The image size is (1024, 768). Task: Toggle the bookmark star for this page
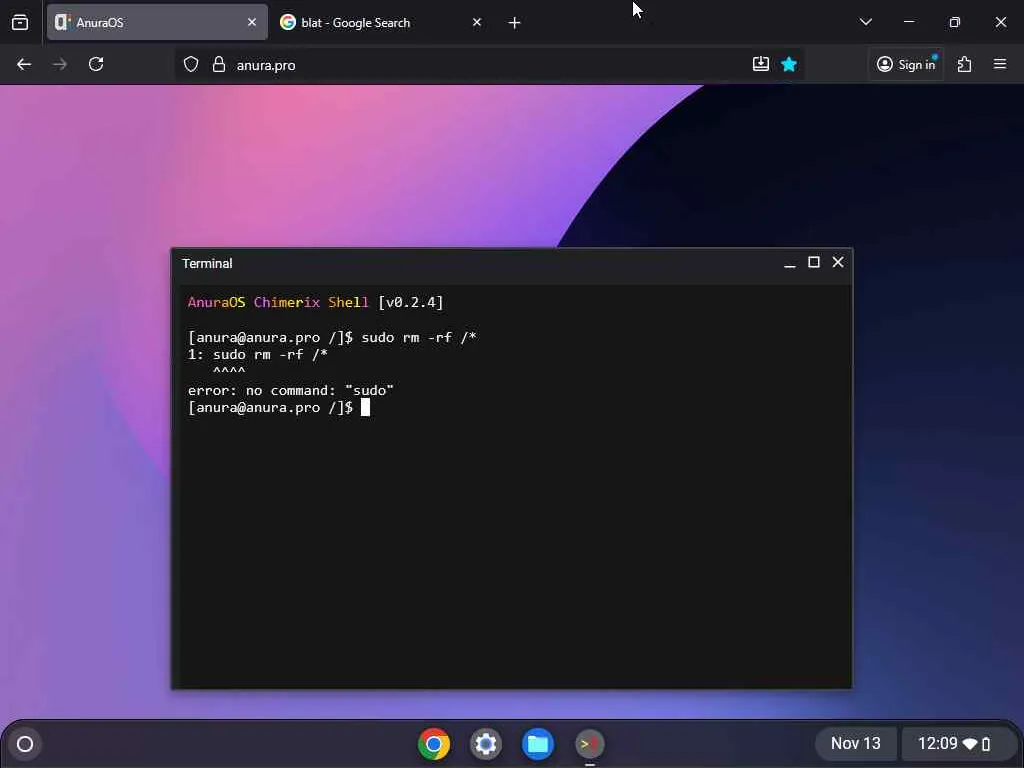tap(789, 64)
